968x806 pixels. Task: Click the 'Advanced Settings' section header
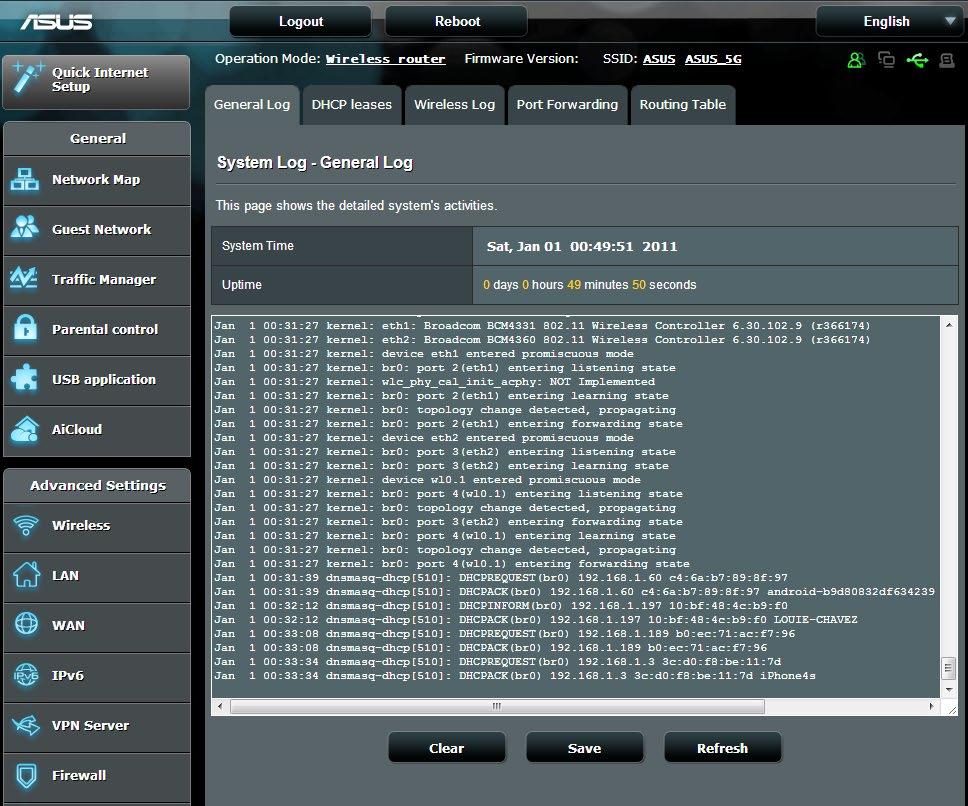[x=98, y=486]
